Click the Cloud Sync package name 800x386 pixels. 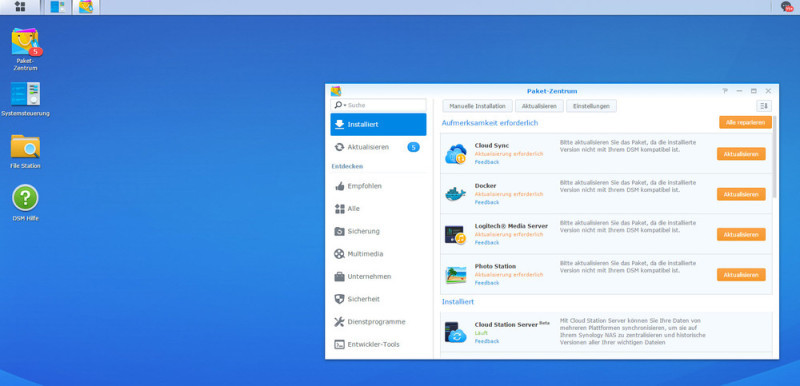click(491, 146)
